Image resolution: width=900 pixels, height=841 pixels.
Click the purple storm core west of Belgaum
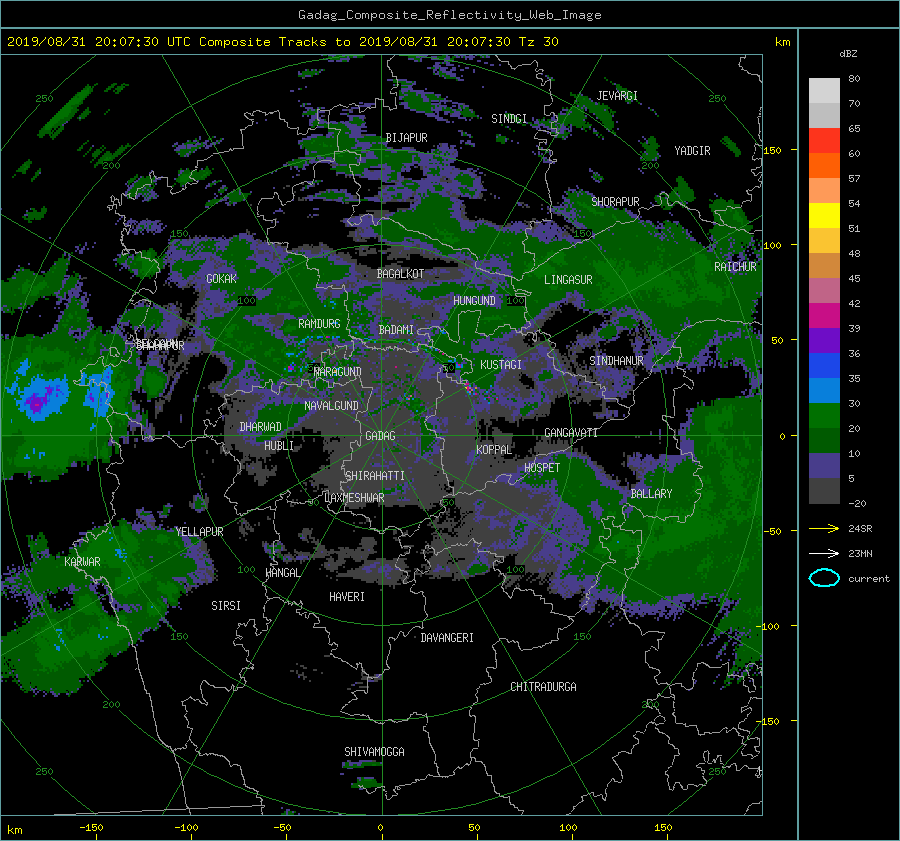coord(38,398)
